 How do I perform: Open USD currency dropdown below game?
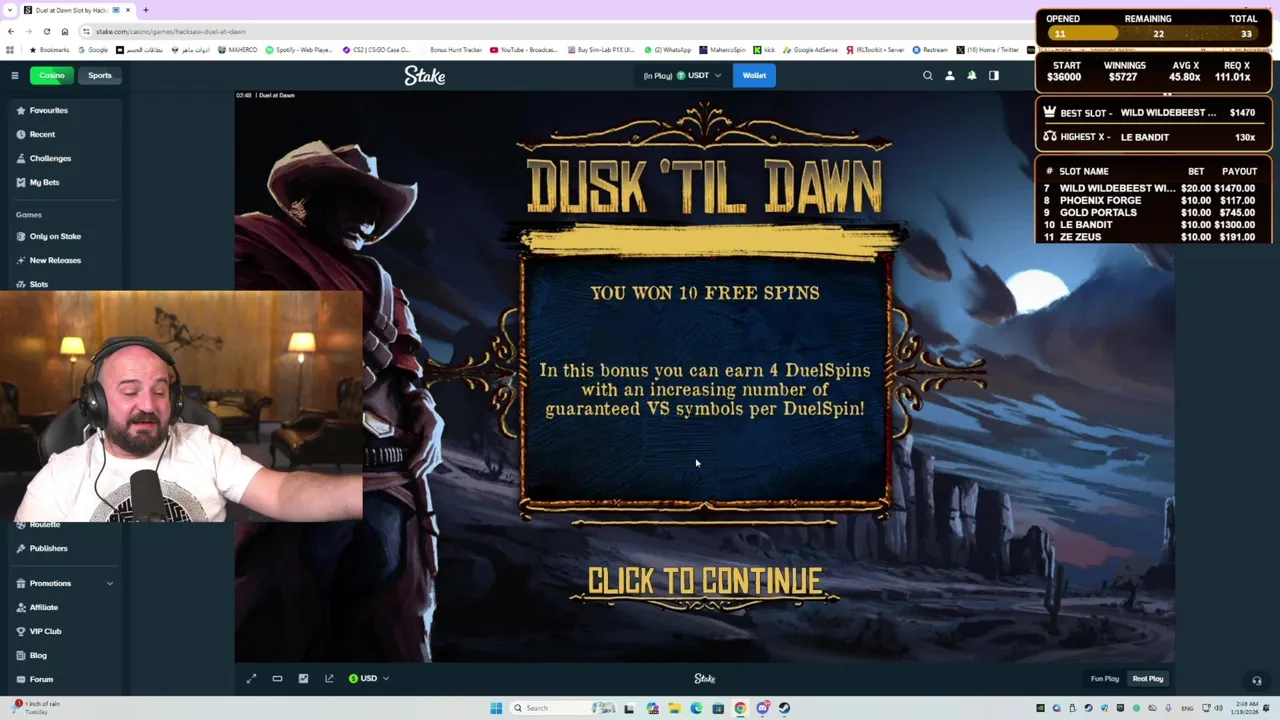[369, 678]
